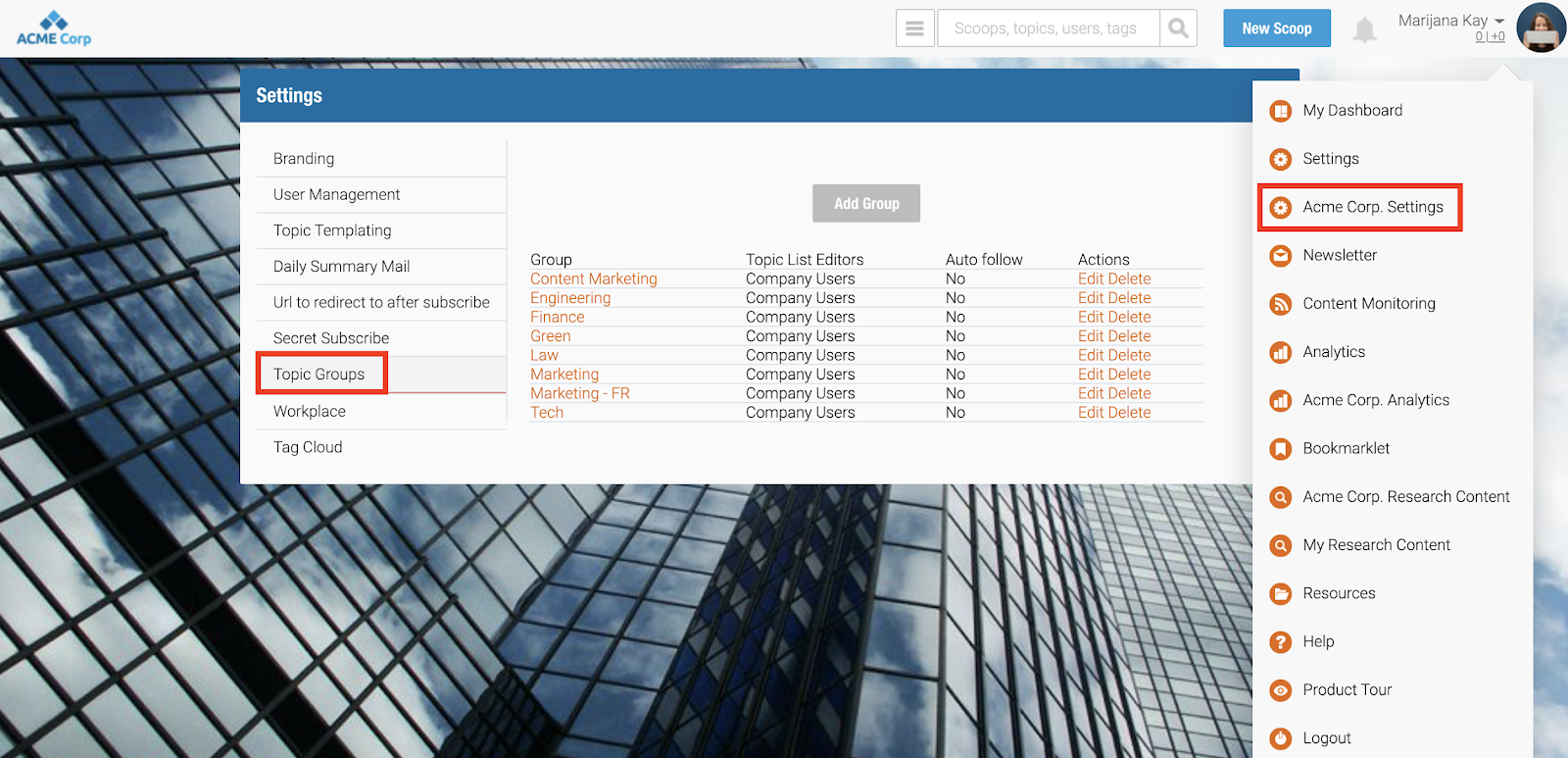Click the Analytics bar chart icon
This screenshot has height=758, width=1568.
[1280, 352]
